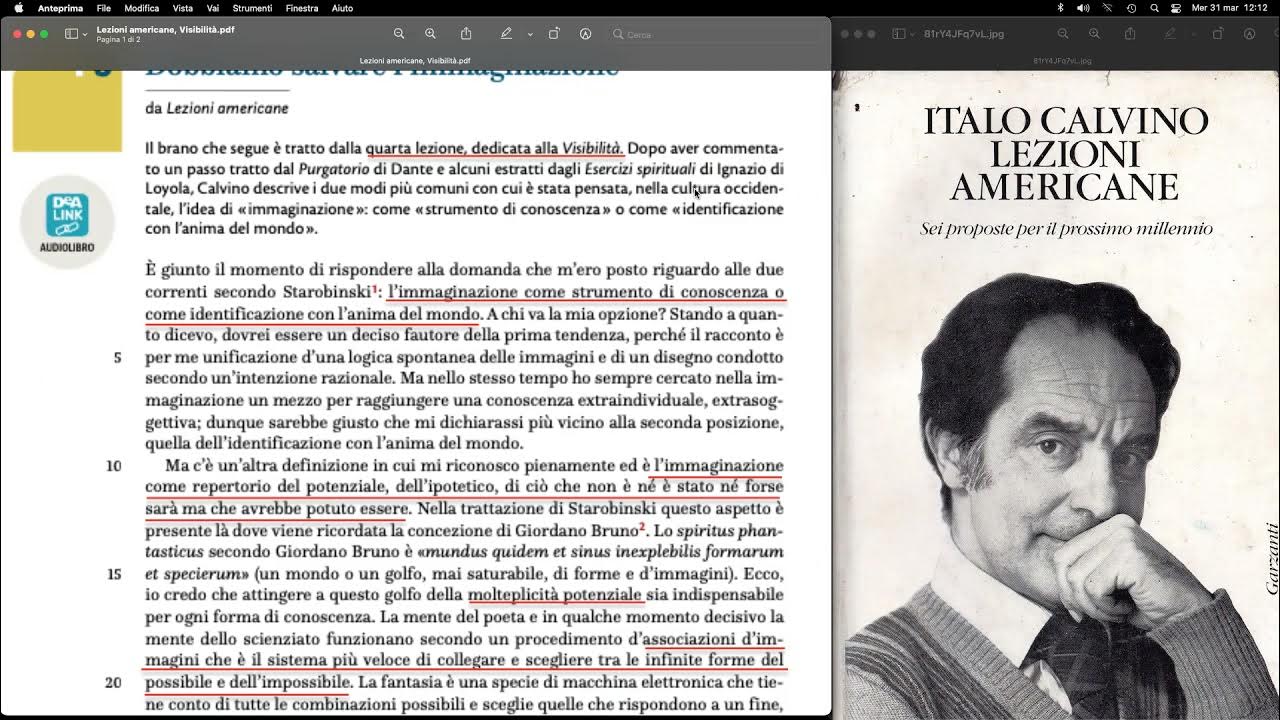1280x720 pixels.
Task: Open the File menu
Action: click(104, 8)
